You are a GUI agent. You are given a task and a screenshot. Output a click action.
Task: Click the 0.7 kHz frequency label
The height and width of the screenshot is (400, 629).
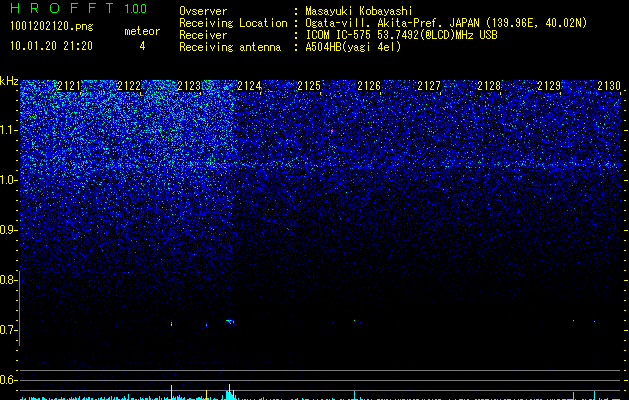[9, 330]
